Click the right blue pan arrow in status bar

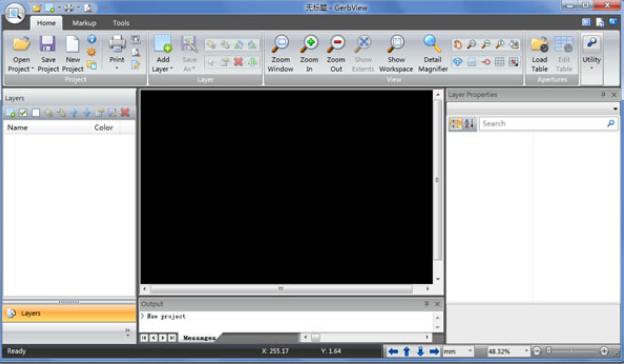pos(434,351)
